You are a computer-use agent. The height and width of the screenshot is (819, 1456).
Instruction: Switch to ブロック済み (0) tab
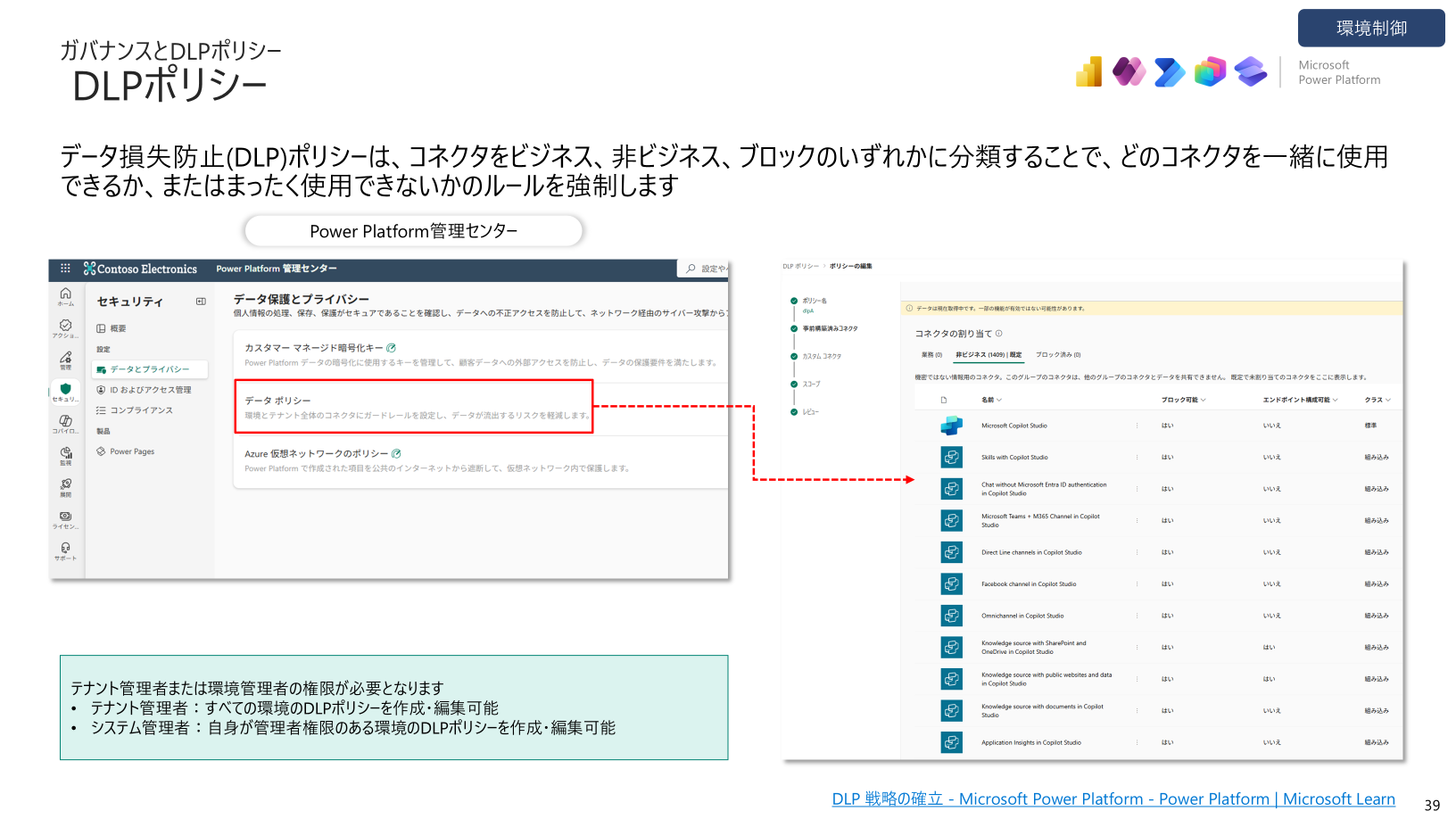(x=1058, y=355)
